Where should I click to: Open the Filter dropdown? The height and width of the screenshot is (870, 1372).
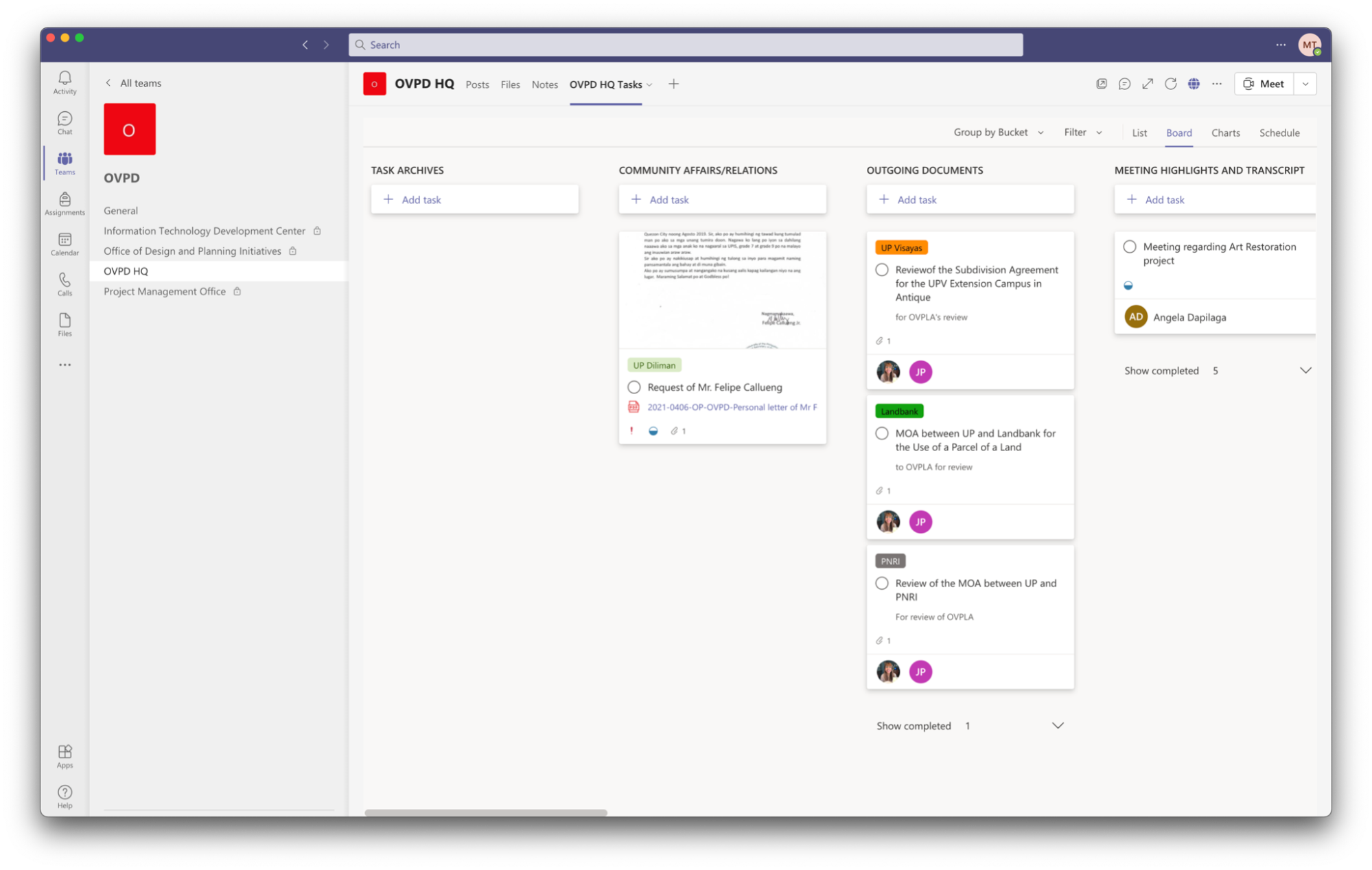tap(1083, 133)
